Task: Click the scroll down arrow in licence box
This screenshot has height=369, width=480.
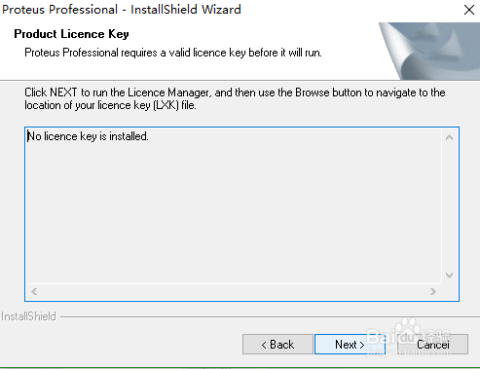Action: pos(449,275)
